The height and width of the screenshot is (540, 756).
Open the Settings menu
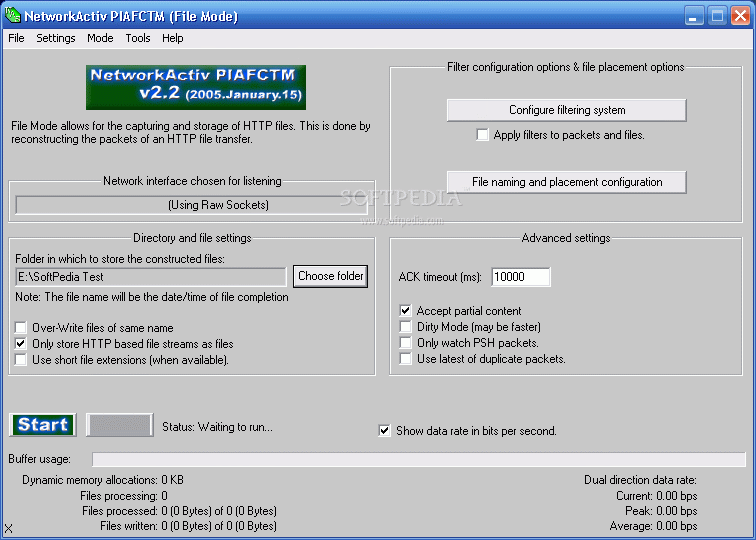(56, 38)
